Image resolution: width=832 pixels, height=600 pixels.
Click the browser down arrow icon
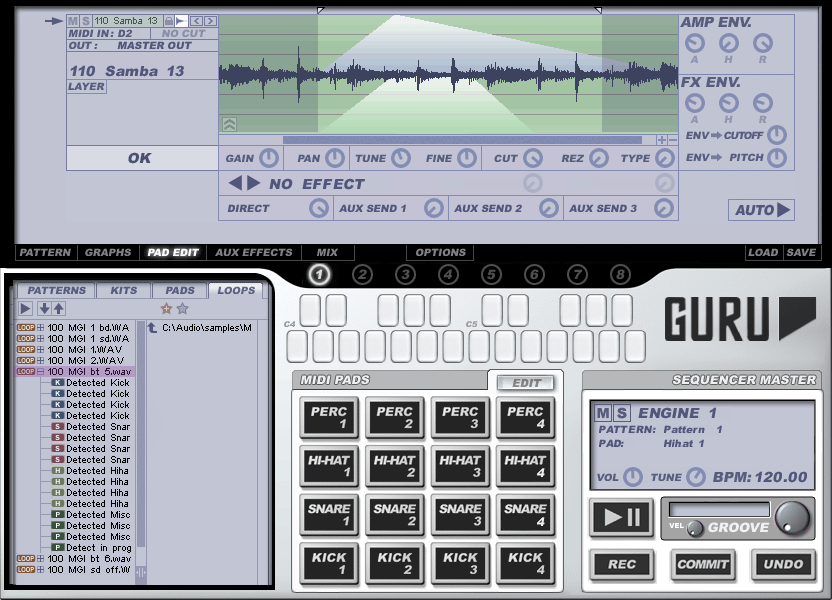[x=45, y=308]
